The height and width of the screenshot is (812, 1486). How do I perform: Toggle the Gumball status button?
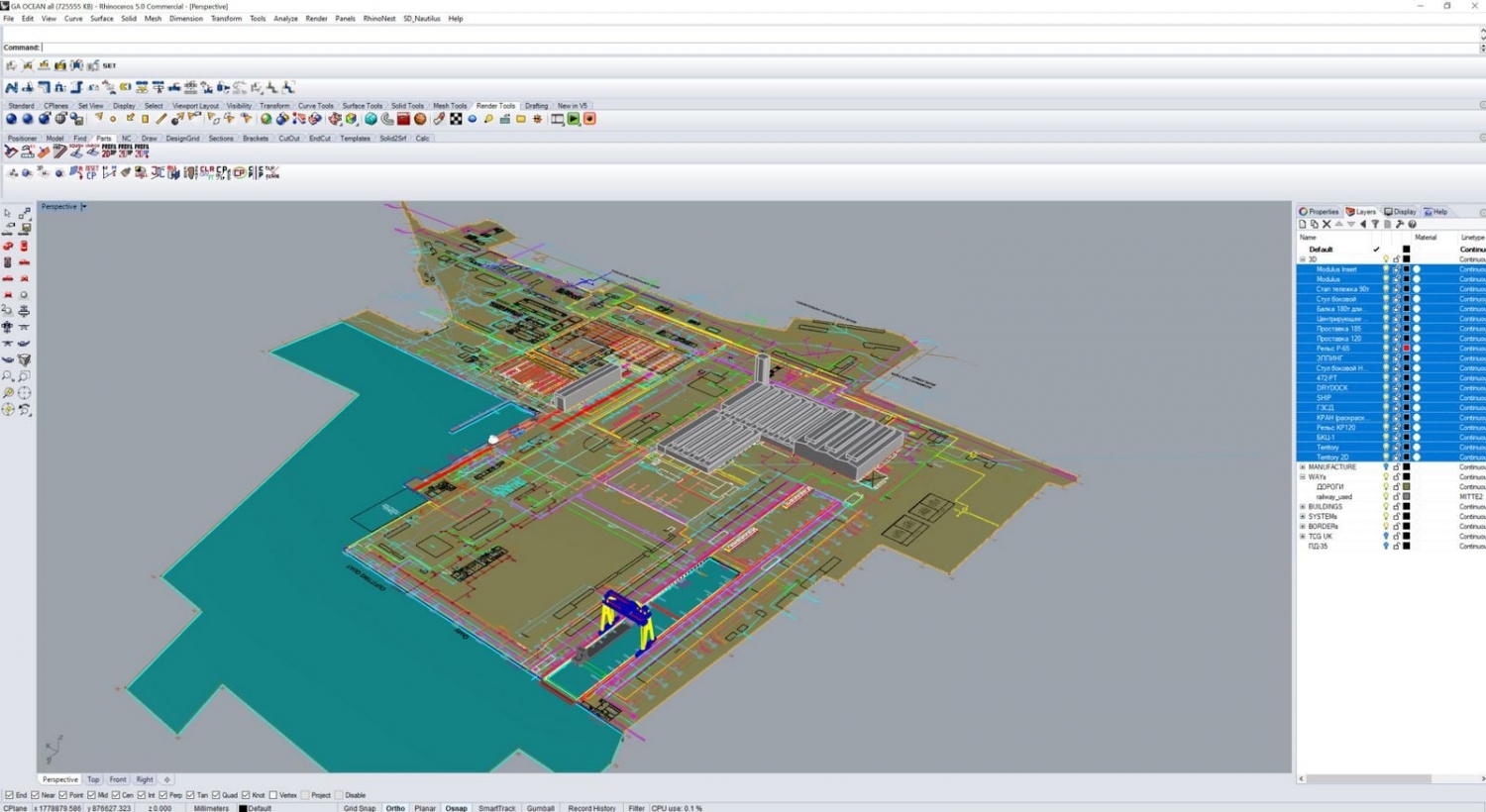pos(540,808)
